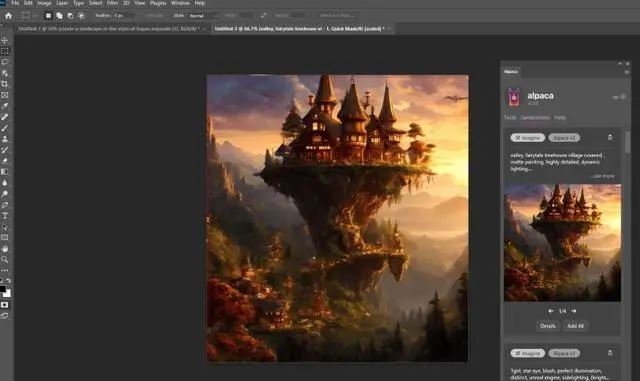
Task: Choose New Selection mode in options bar
Action: [48, 16]
